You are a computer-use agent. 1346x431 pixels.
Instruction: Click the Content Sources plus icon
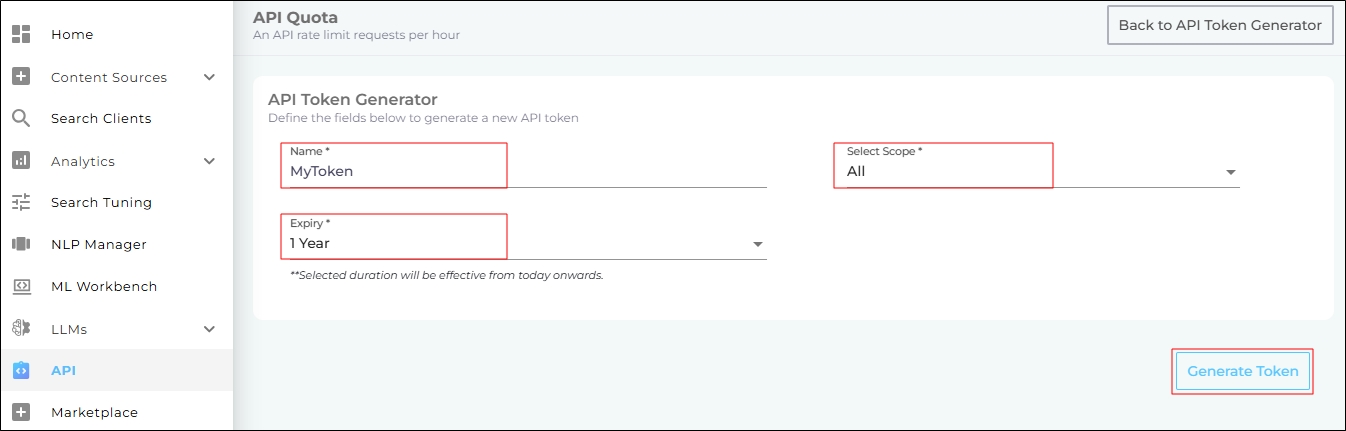pyautogui.click(x=21, y=77)
